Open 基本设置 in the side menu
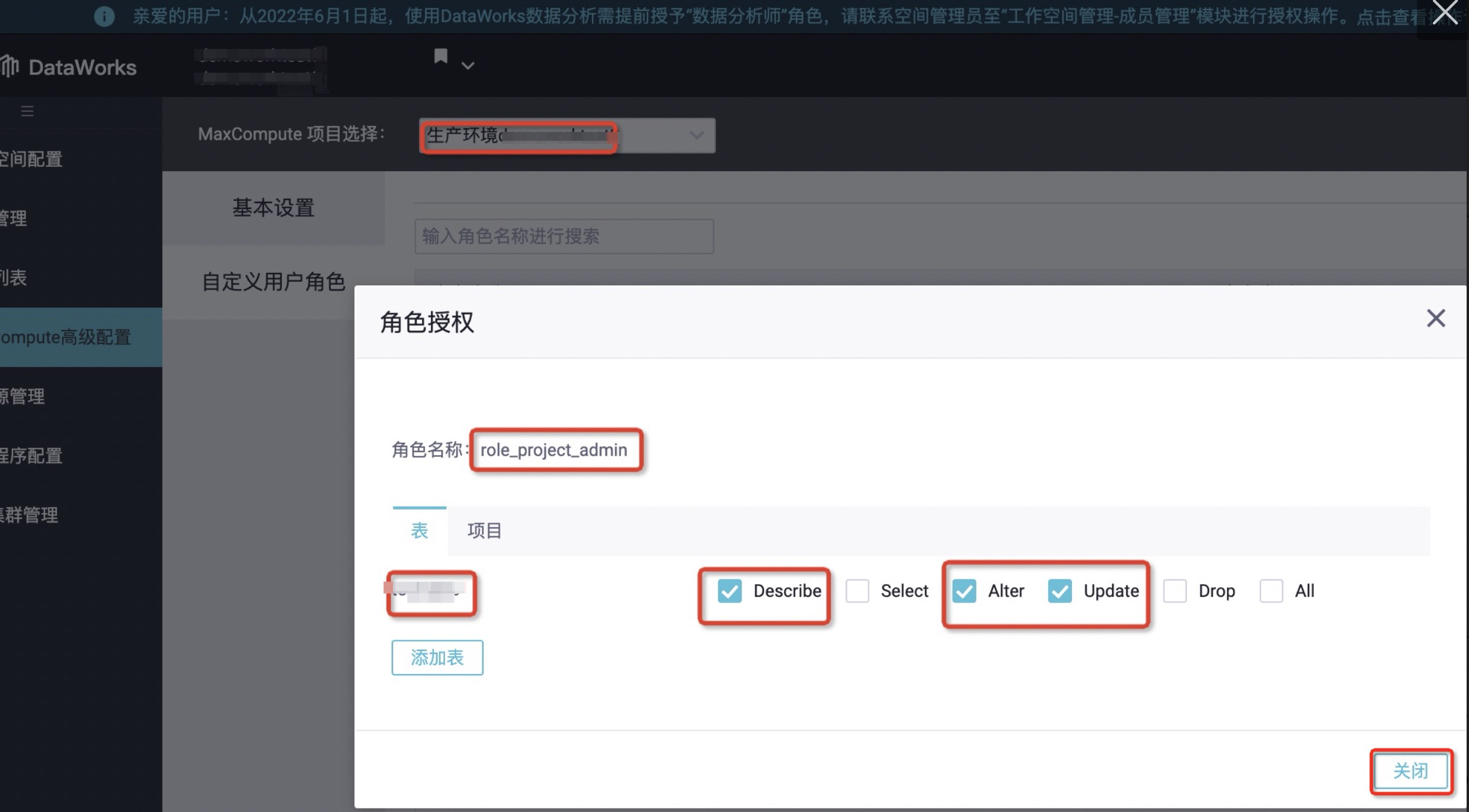Viewport: 1469px width, 812px height. (273, 208)
